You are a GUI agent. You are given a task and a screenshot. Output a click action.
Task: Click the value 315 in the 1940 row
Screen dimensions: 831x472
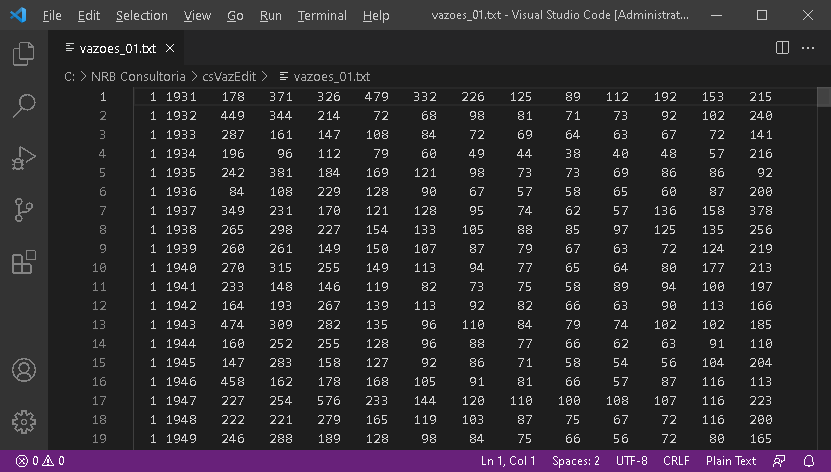[x=280, y=268]
